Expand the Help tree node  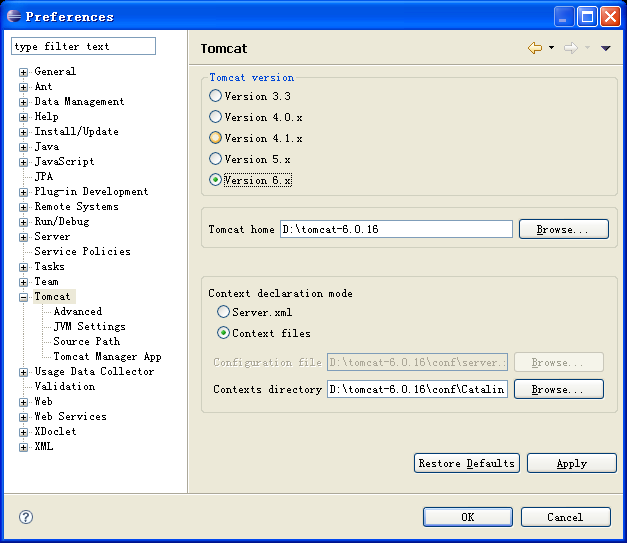24,117
